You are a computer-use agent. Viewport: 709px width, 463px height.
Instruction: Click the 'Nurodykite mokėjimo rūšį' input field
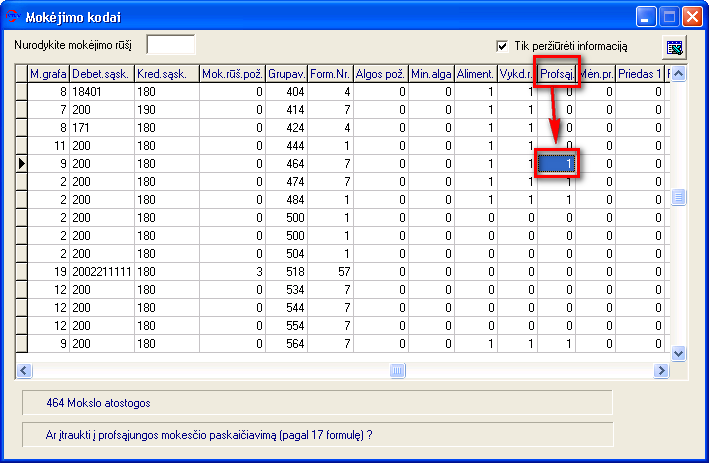(171, 45)
